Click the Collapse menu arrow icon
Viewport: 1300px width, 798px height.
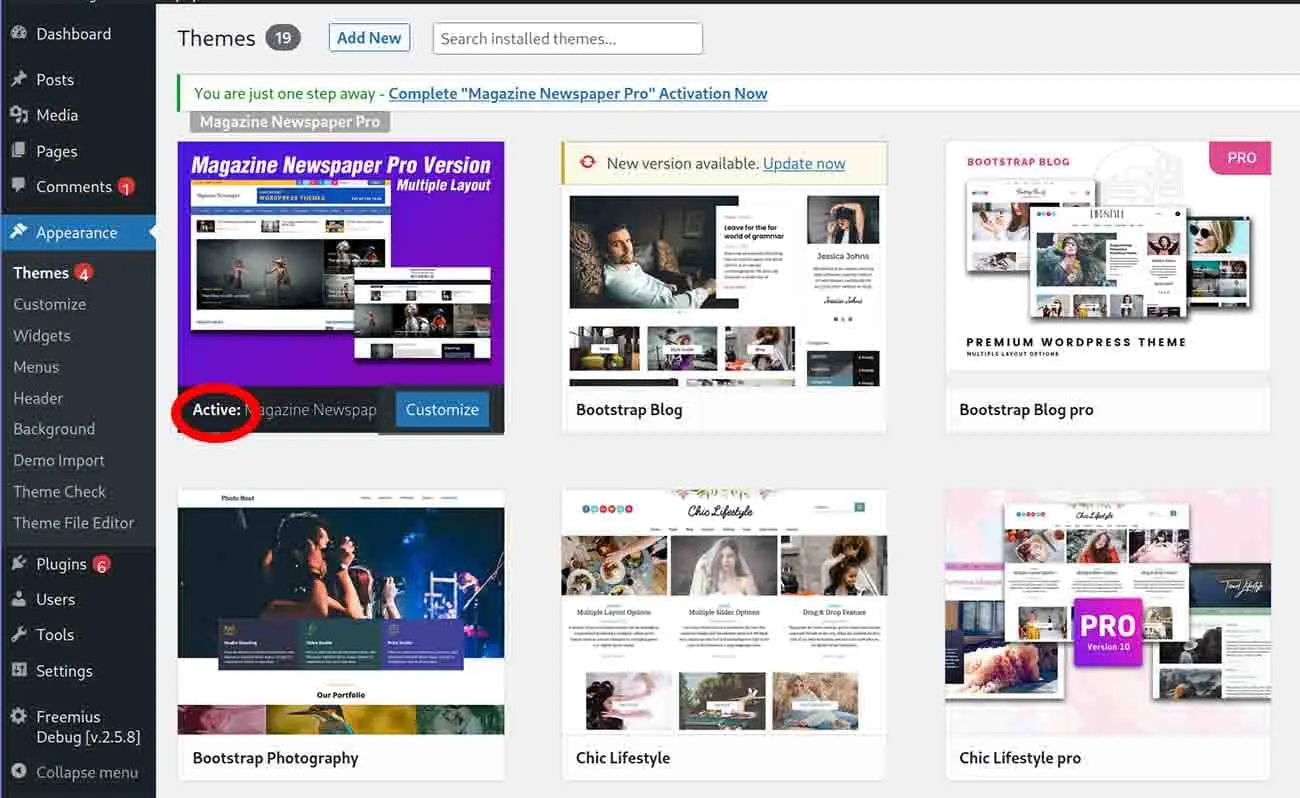18,772
